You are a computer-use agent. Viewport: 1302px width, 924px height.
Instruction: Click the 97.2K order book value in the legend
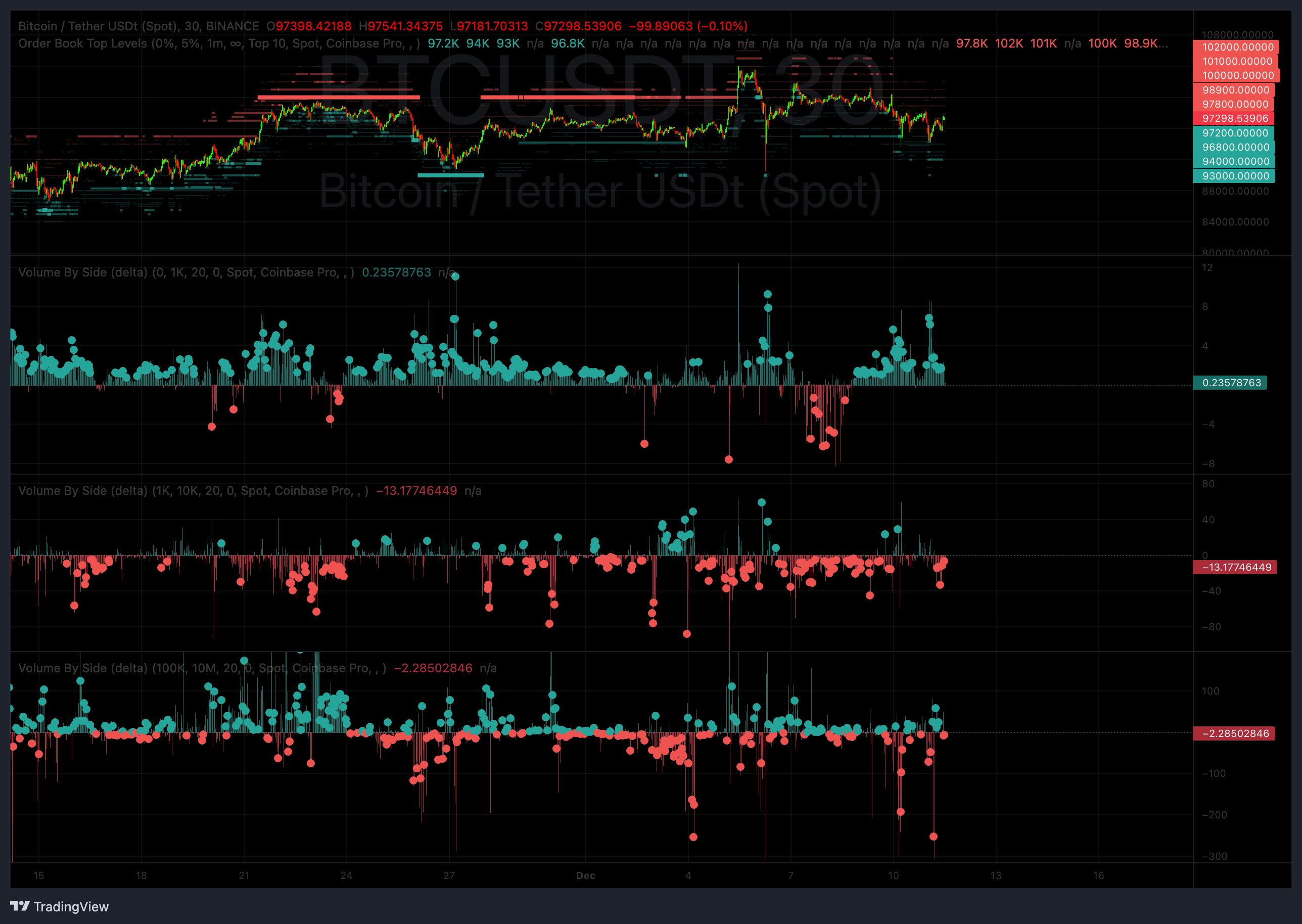[443, 44]
